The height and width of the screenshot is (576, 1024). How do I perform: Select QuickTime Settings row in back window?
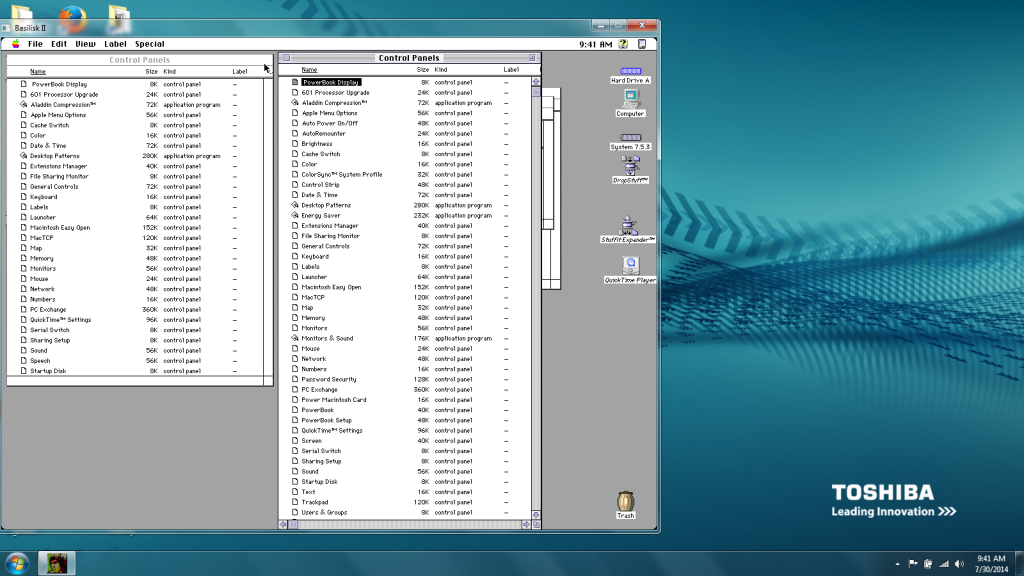135,320
